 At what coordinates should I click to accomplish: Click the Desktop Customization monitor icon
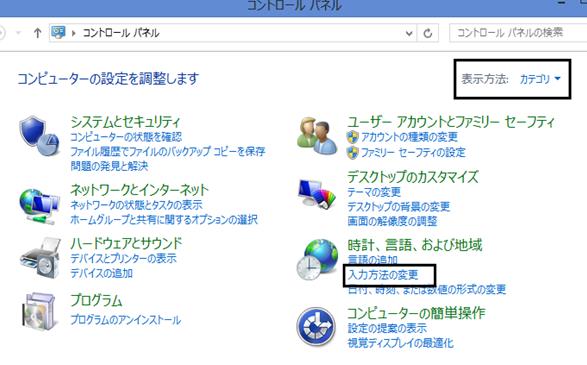coord(317,194)
